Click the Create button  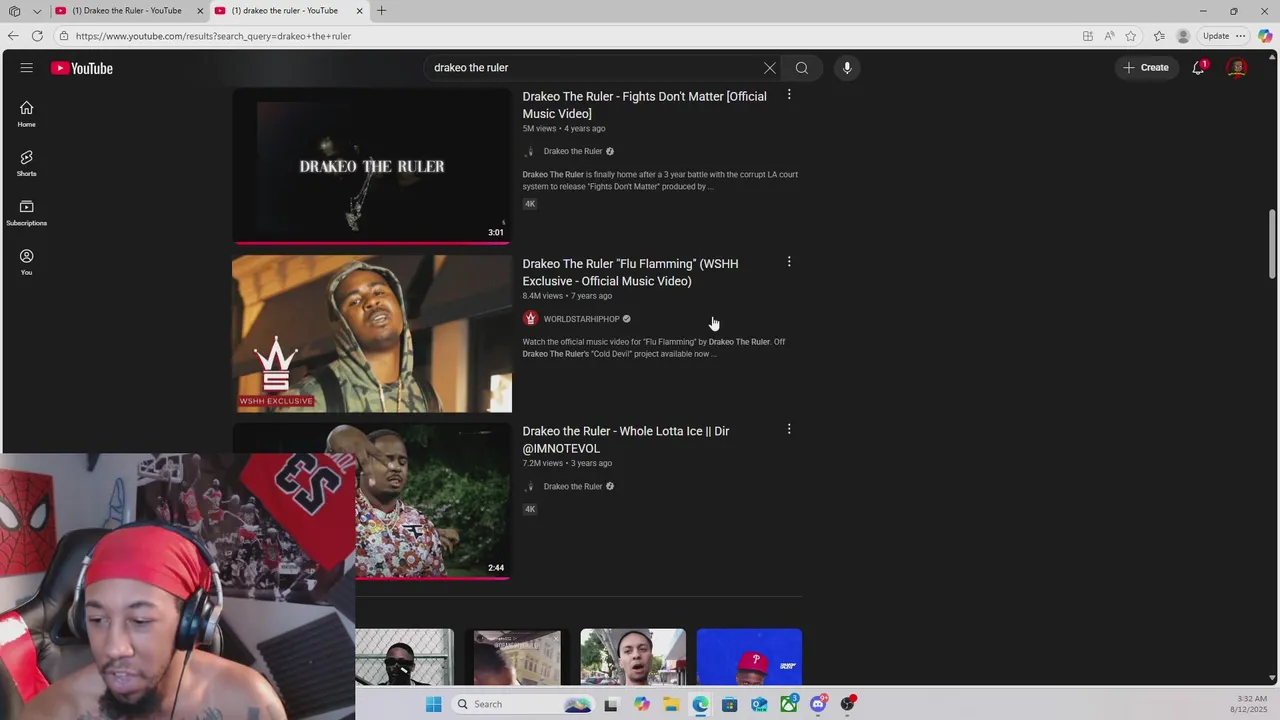tap(1146, 68)
